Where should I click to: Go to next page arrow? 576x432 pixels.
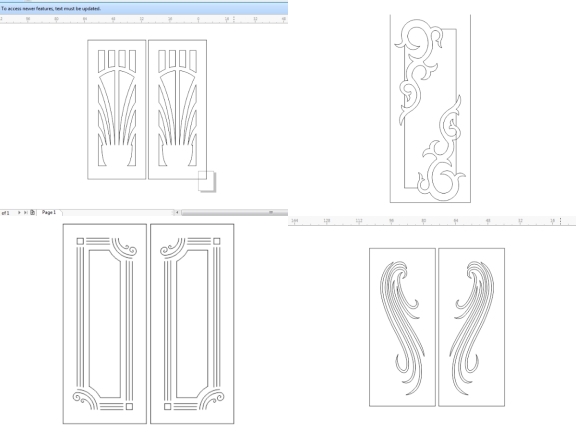click(19, 212)
